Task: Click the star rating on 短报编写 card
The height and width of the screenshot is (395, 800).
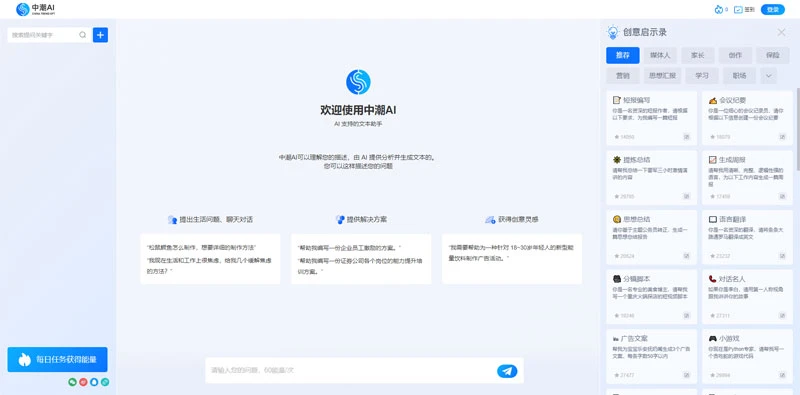Action: tap(624, 137)
